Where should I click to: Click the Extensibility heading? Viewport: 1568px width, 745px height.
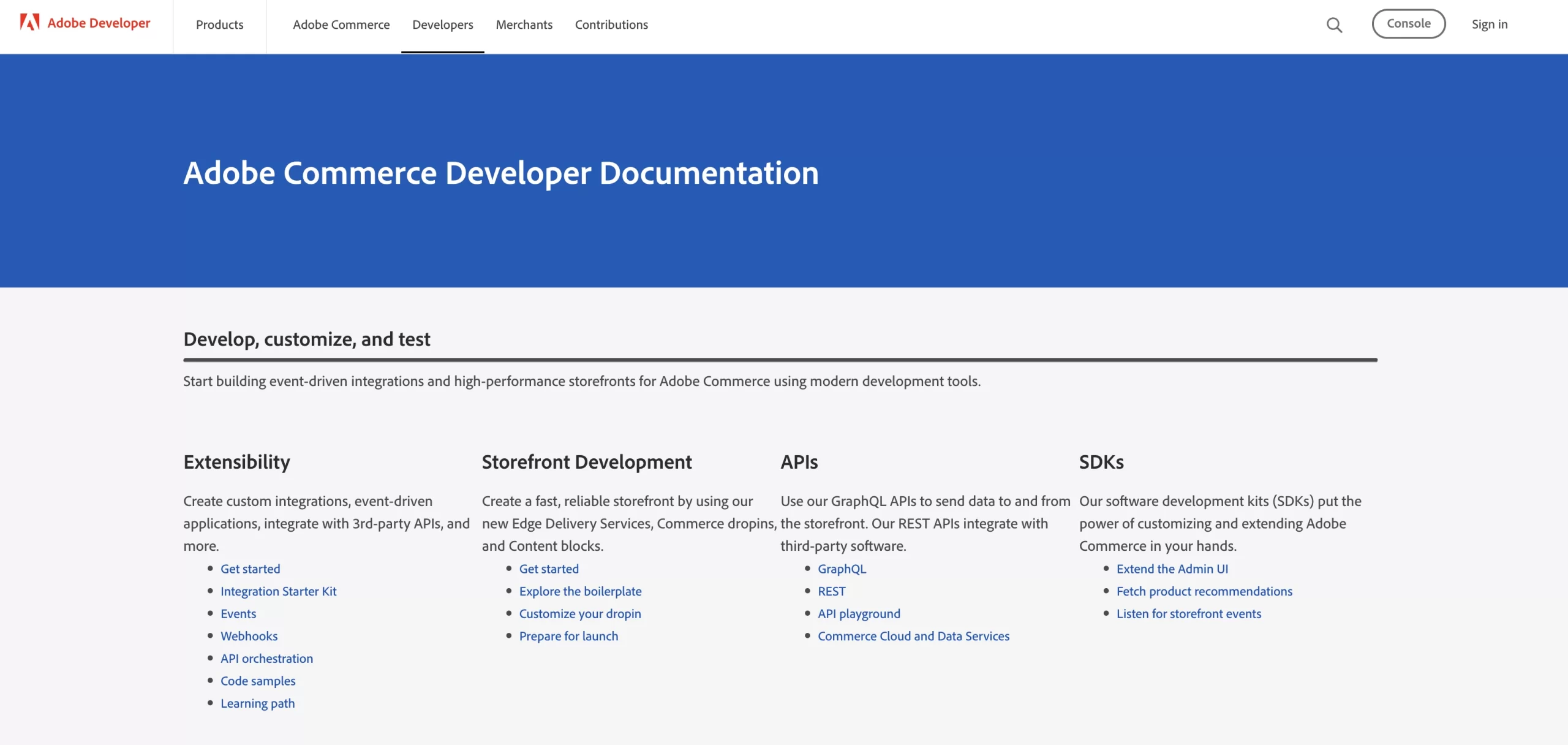point(236,462)
